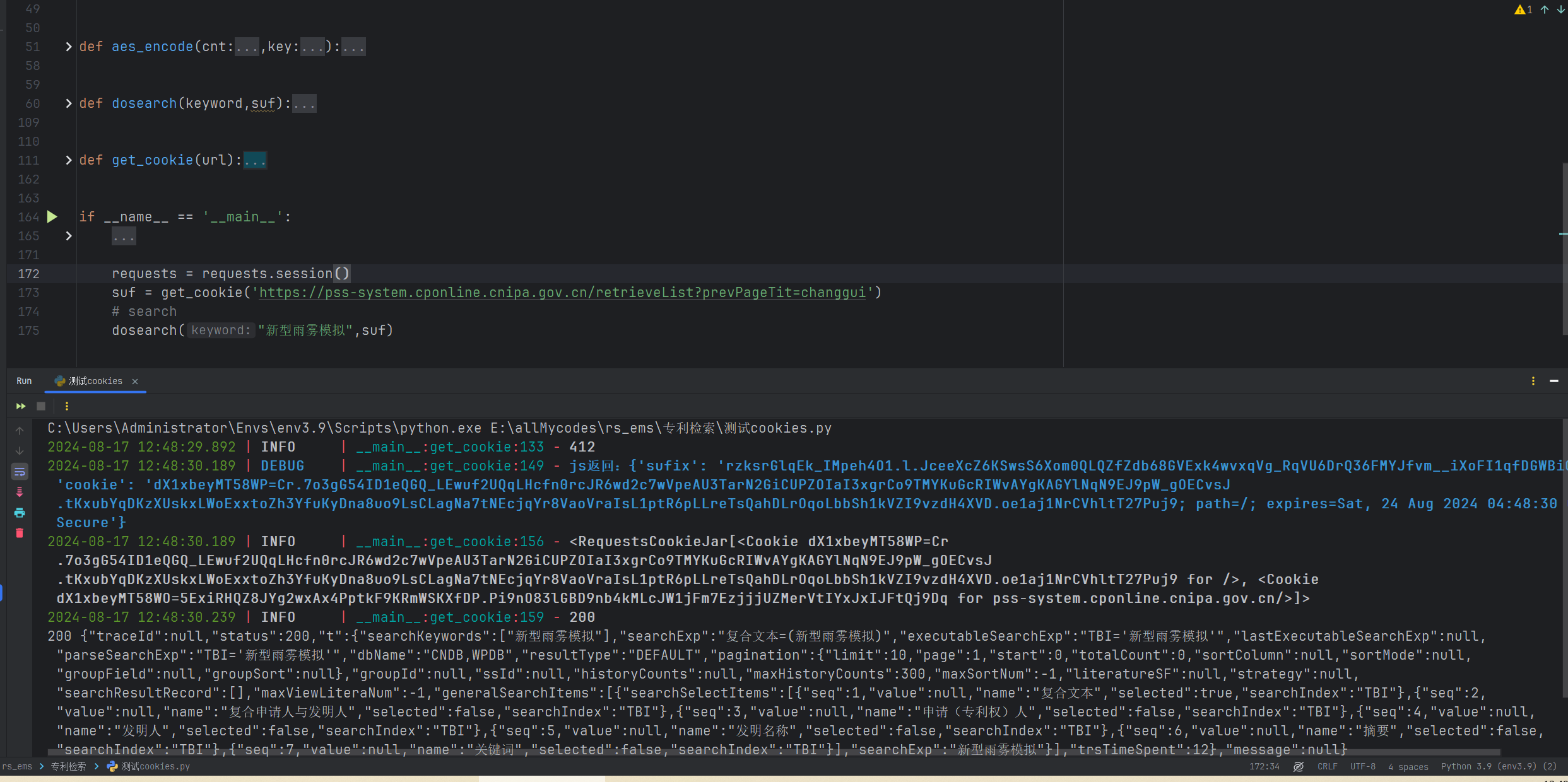The image size is (1568, 782).
Task: Click the yellow warning indicator icon
Action: (1520, 9)
